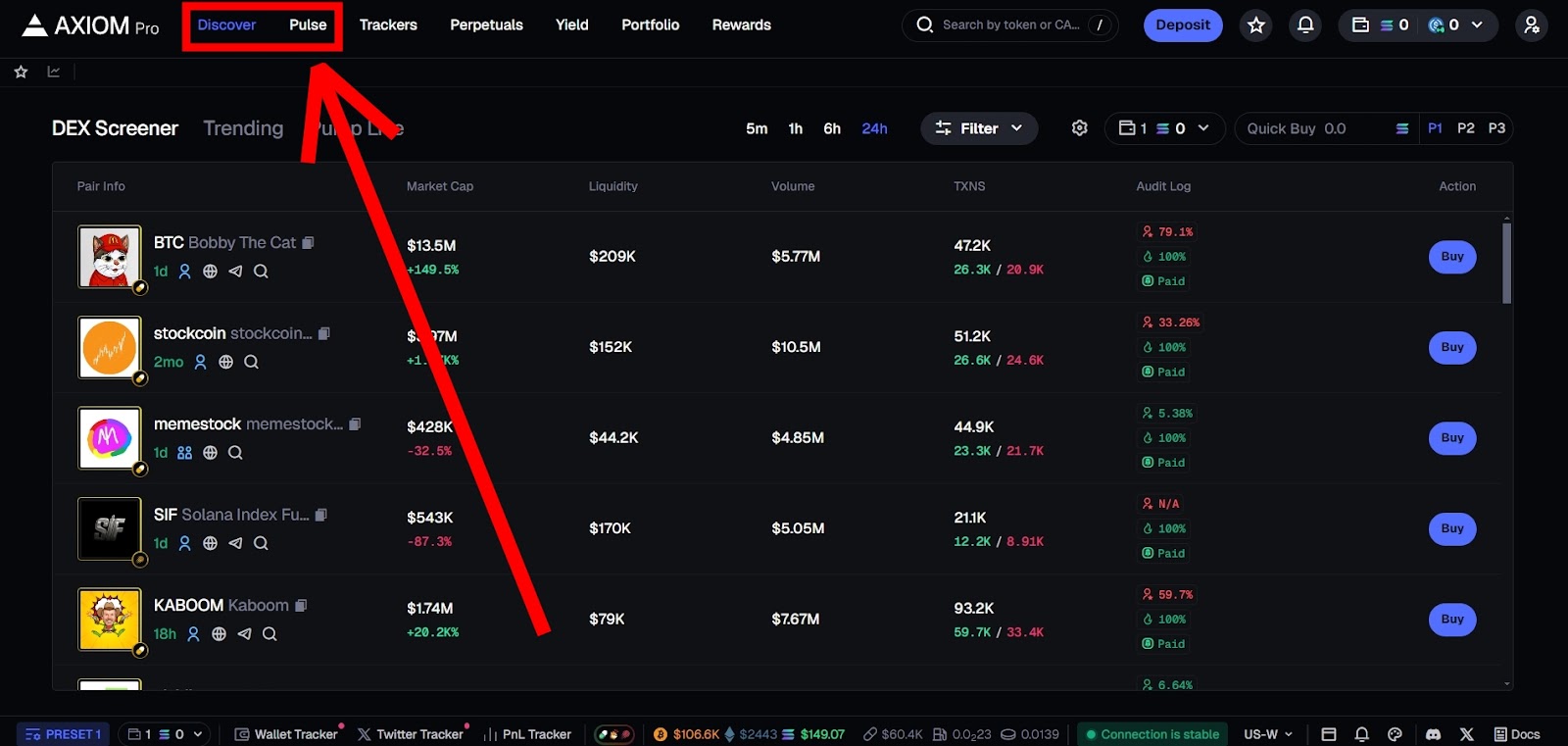This screenshot has height=746, width=1568.
Task: Click the pill tokens icon in footer
Action: coord(614,734)
